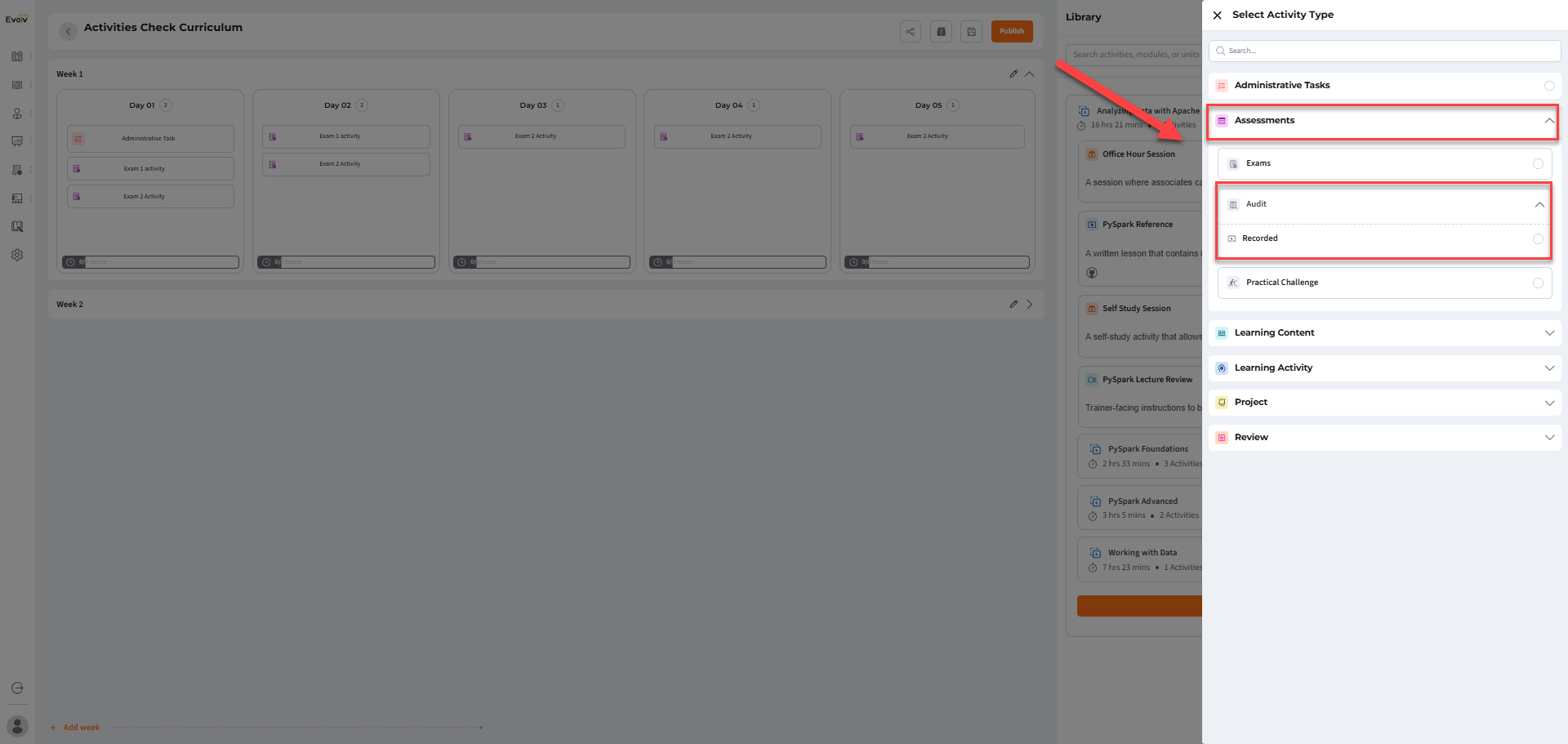Expand the Review section
Screen dimensions: 1568x744
pos(1549,438)
